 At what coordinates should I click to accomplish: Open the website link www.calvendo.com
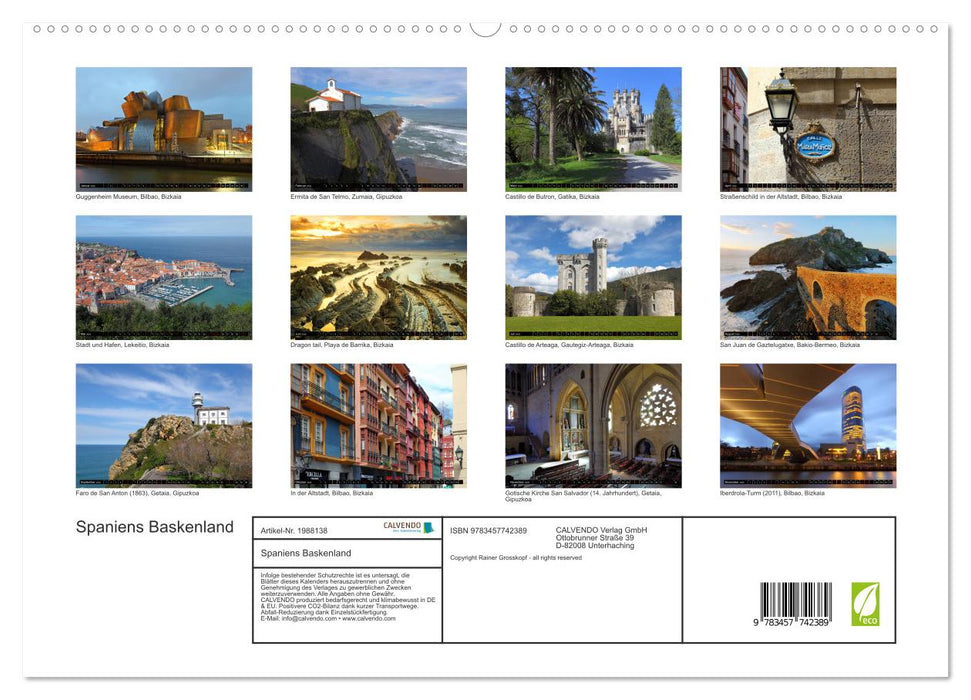pyautogui.click(x=369, y=620)
